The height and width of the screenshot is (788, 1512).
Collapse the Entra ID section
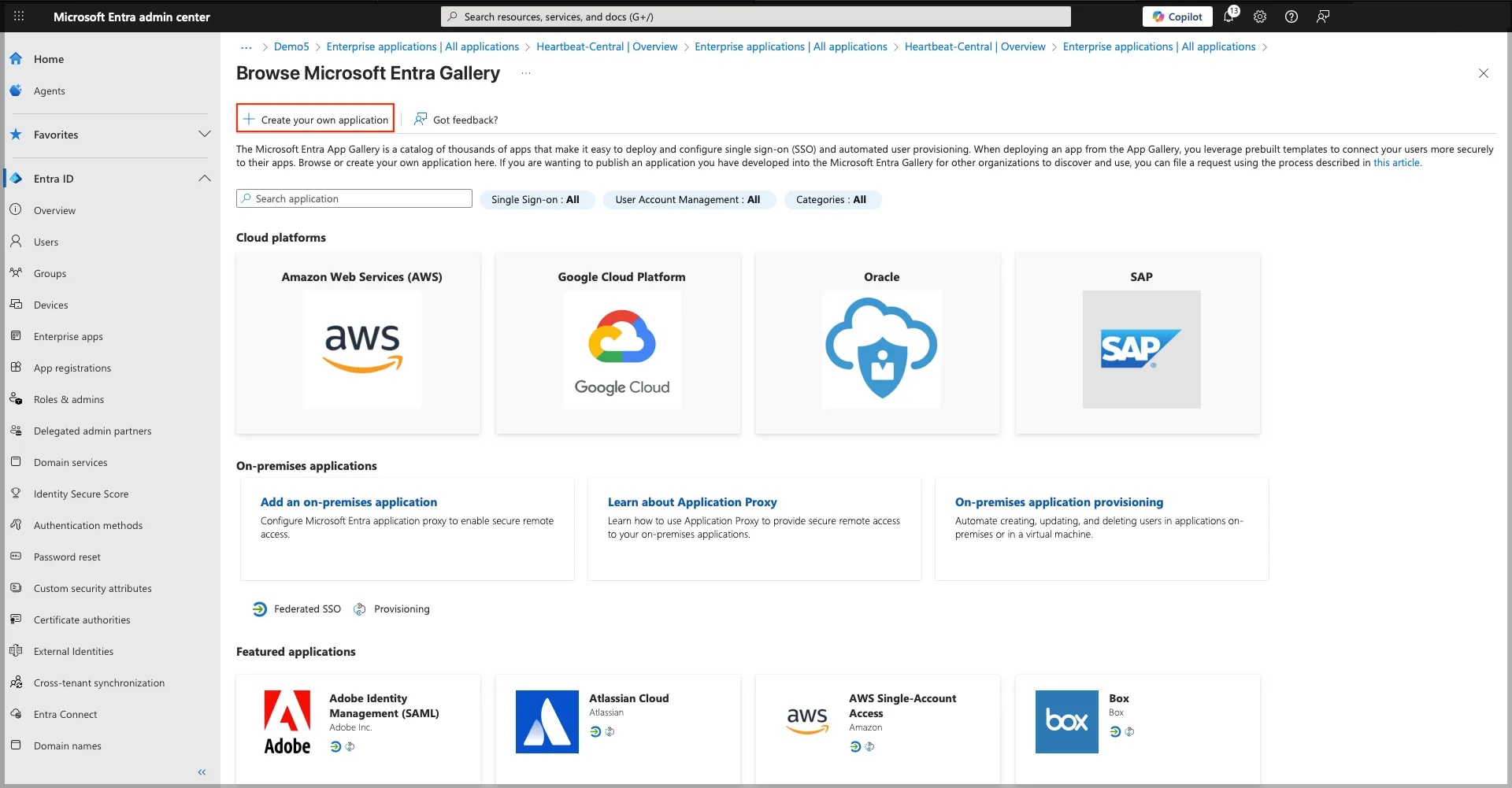204,179
